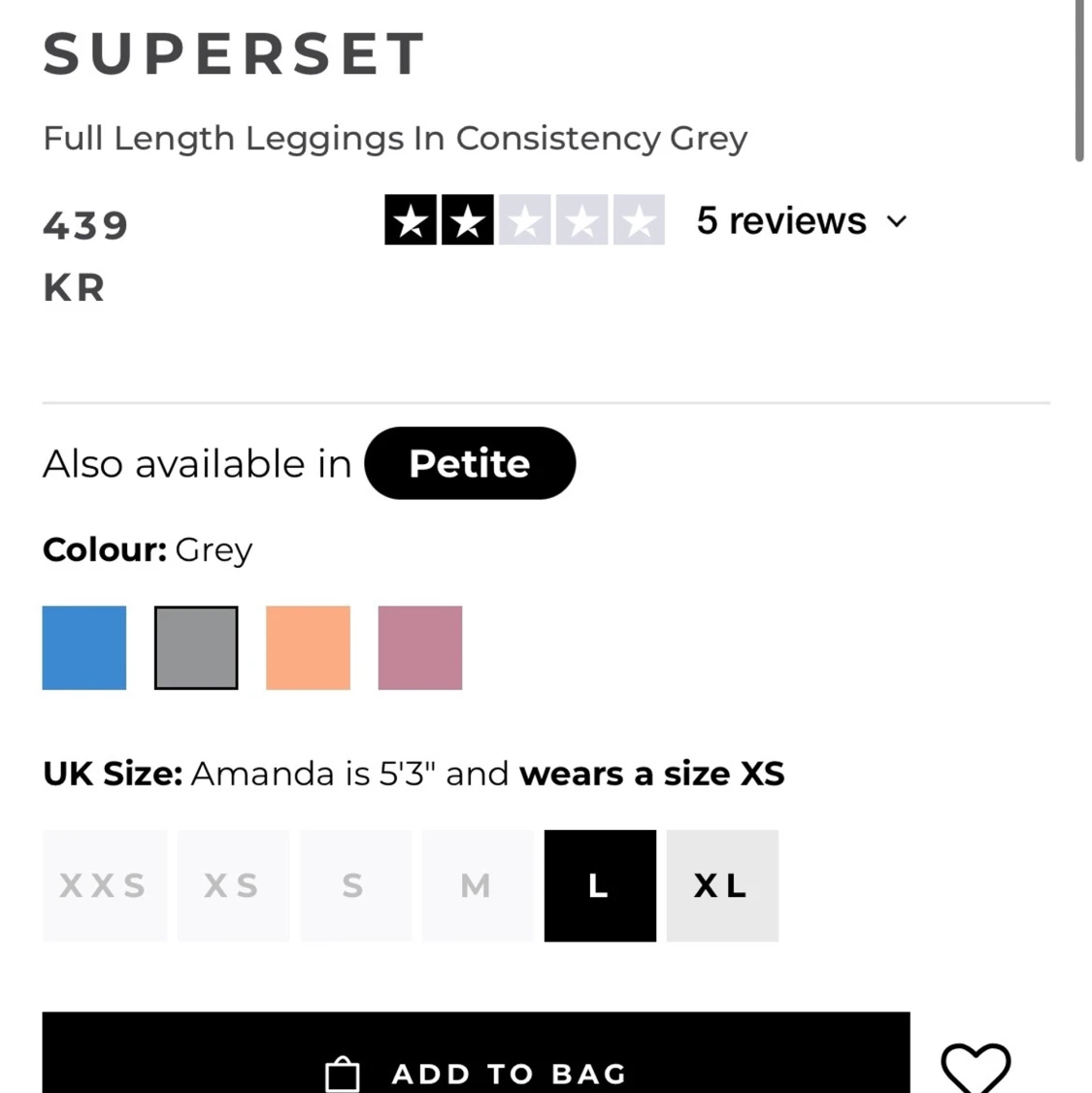This screenshot has height=1093, width=1092.
Task: Choose the peach colour swatch
Action: pyautogui.click(x=308, y=647)
